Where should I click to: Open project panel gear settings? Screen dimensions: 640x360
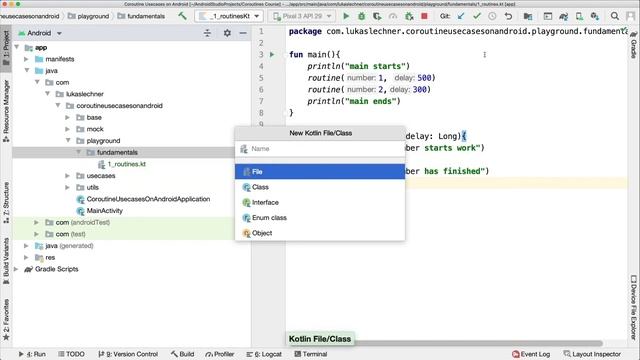[x=227, y=33]
